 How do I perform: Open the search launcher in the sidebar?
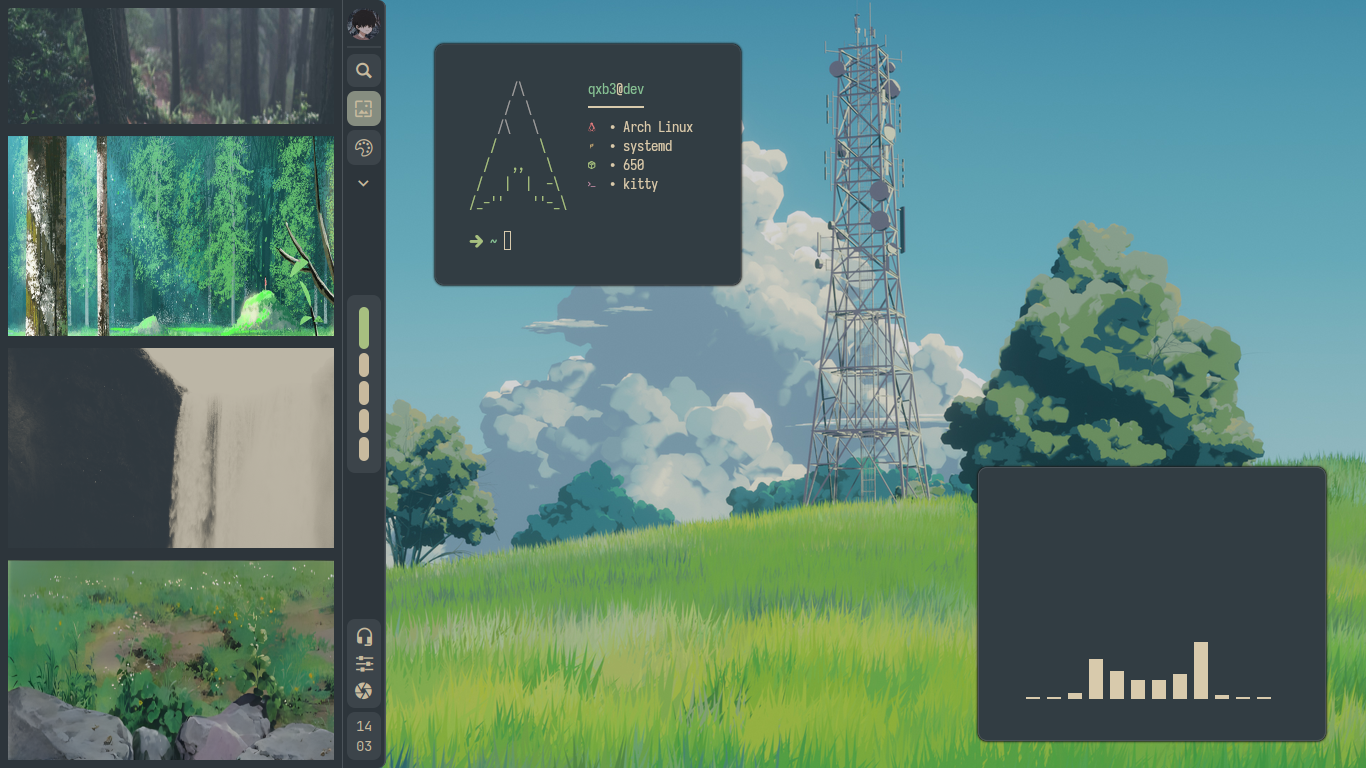364,71
